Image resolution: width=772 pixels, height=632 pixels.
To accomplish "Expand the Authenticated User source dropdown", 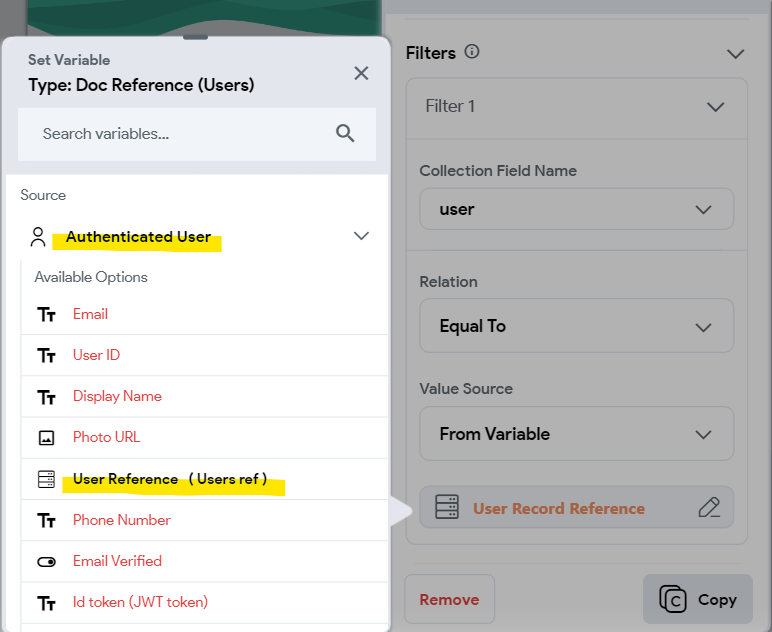I will pos(361,236).
